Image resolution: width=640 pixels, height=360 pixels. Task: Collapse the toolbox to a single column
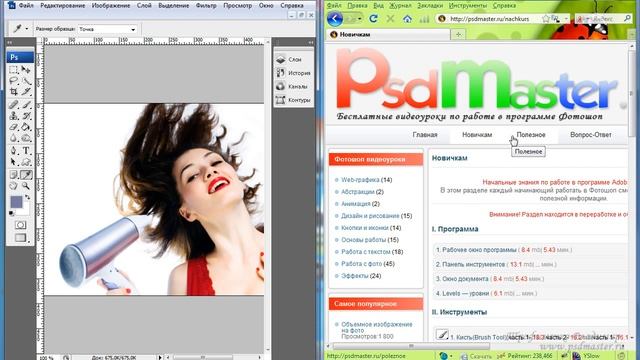(9, 42)
